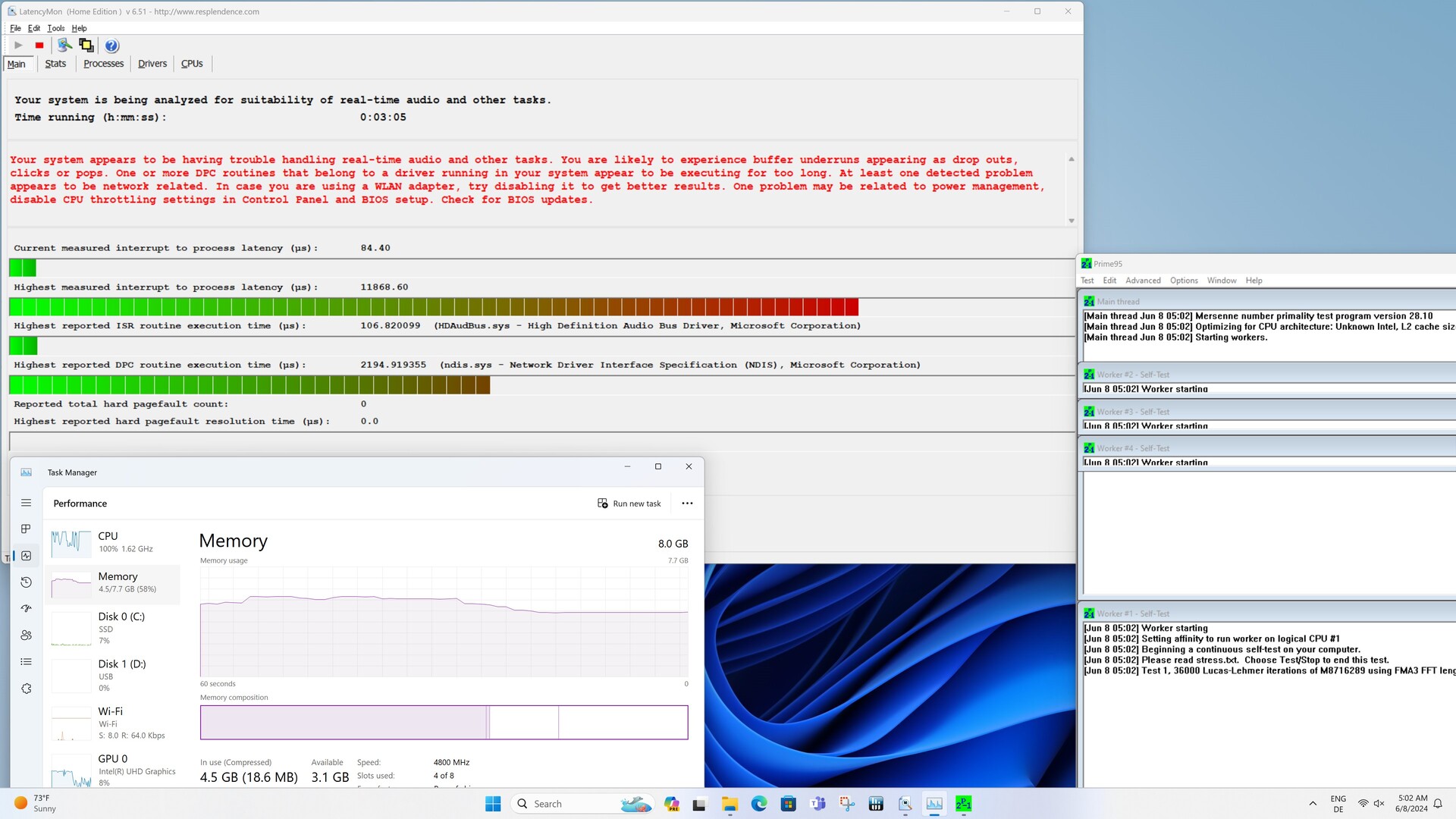Viewport: 1456px width, 819px height.
Task: Open Task Manager Services puzzle icon
Action: (x=26, y=689)
